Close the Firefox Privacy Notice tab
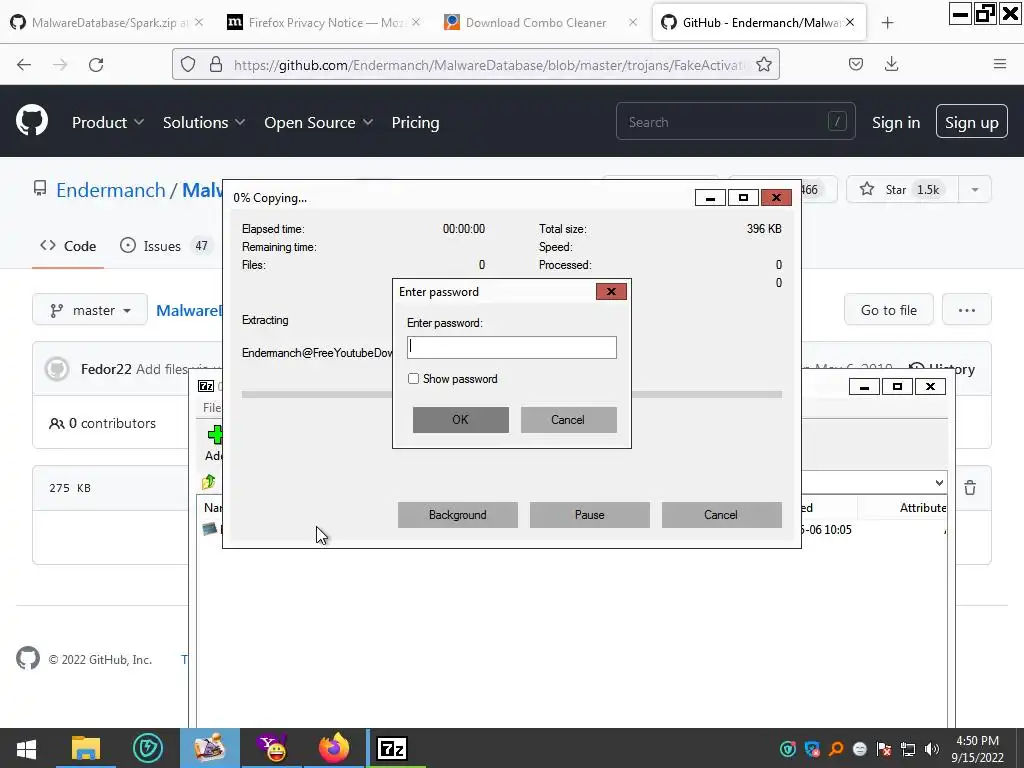The width and height of the screenshot is (1024, 768). 416,23
